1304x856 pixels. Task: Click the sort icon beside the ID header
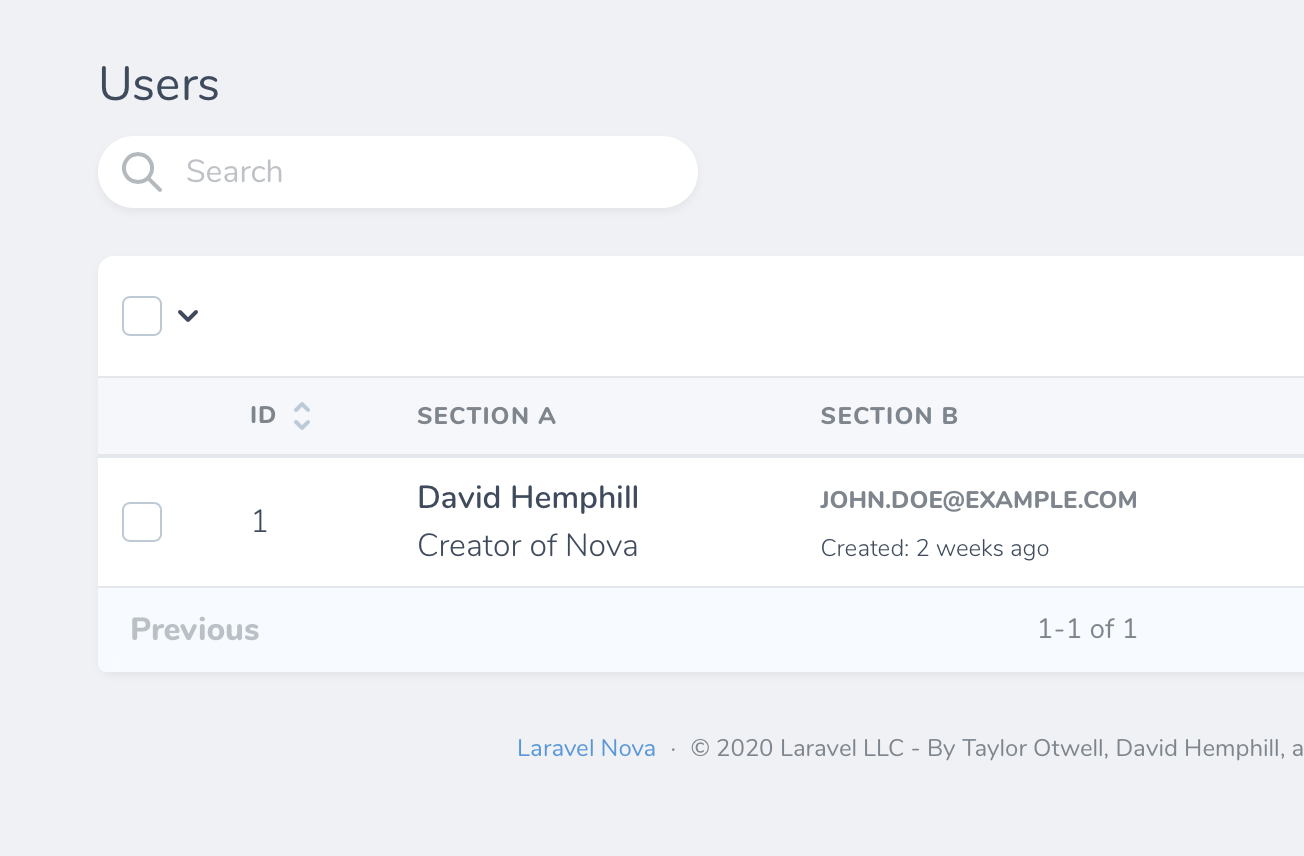(300, 415)
